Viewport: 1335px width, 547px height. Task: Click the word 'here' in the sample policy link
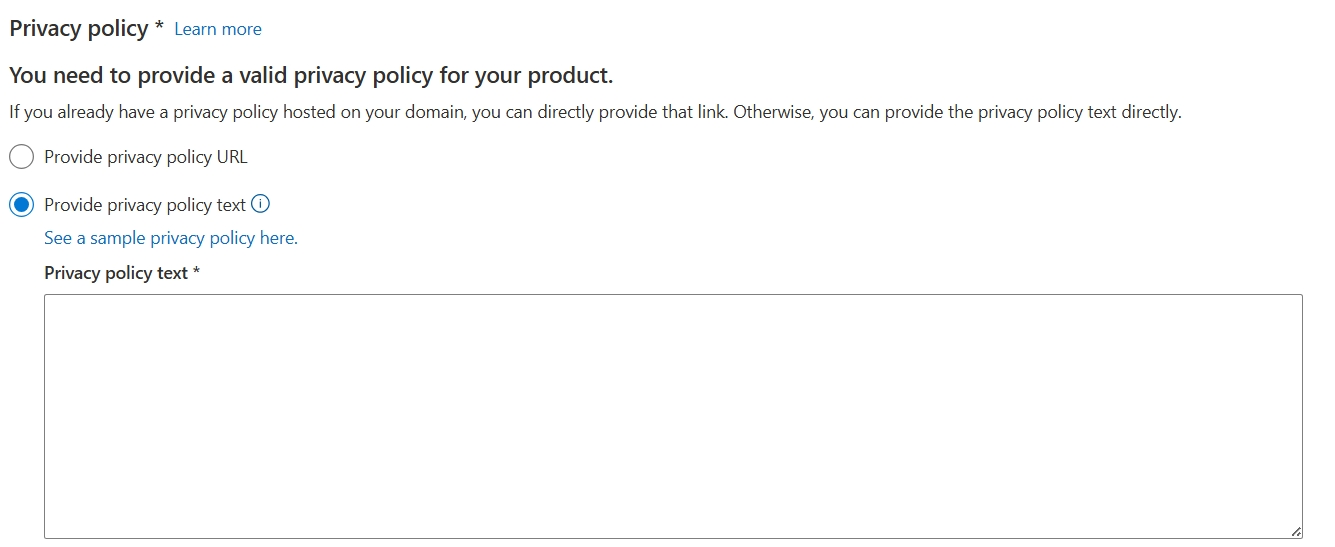[279, 238]
